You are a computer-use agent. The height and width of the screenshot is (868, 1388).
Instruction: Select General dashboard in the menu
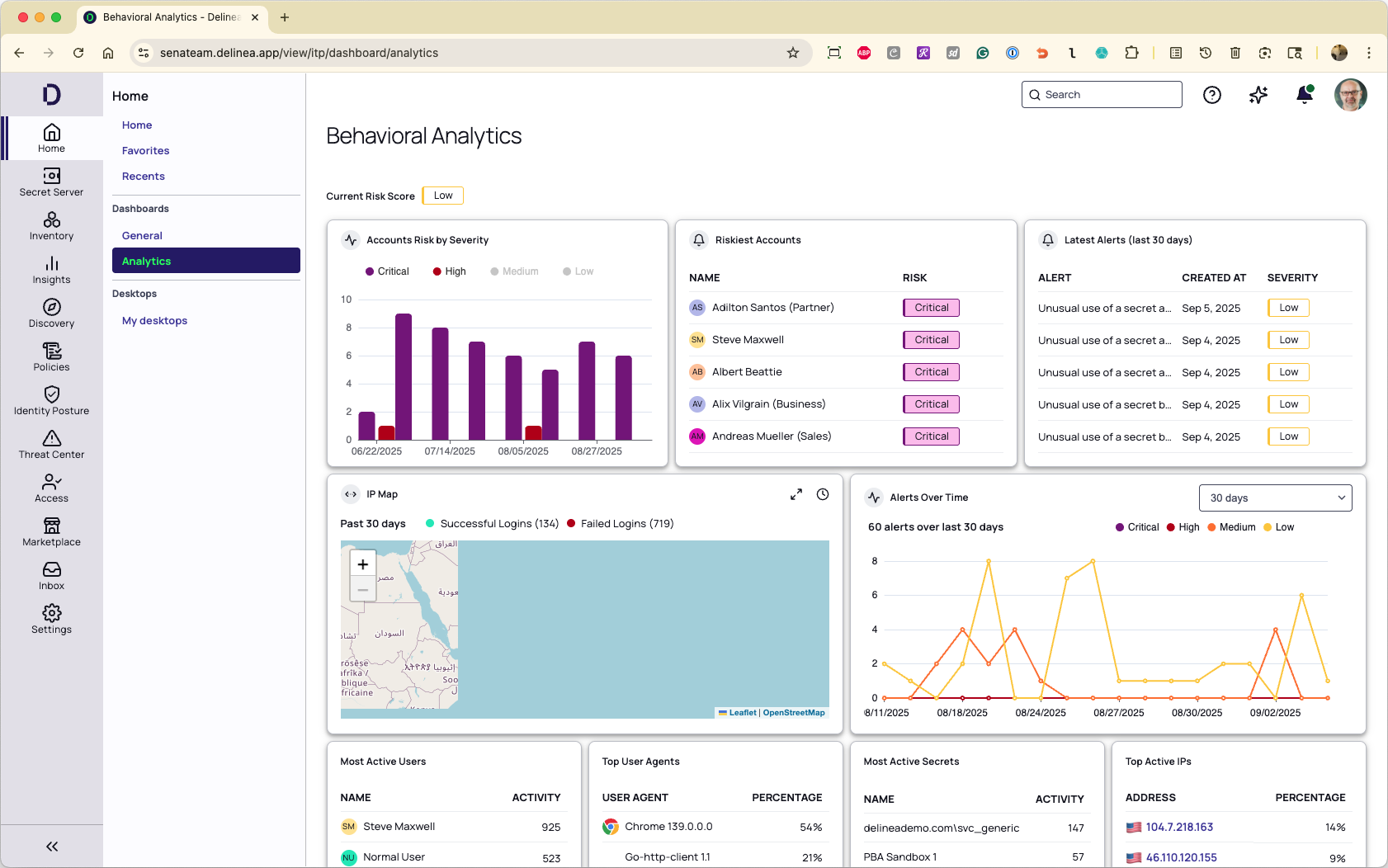142,236
